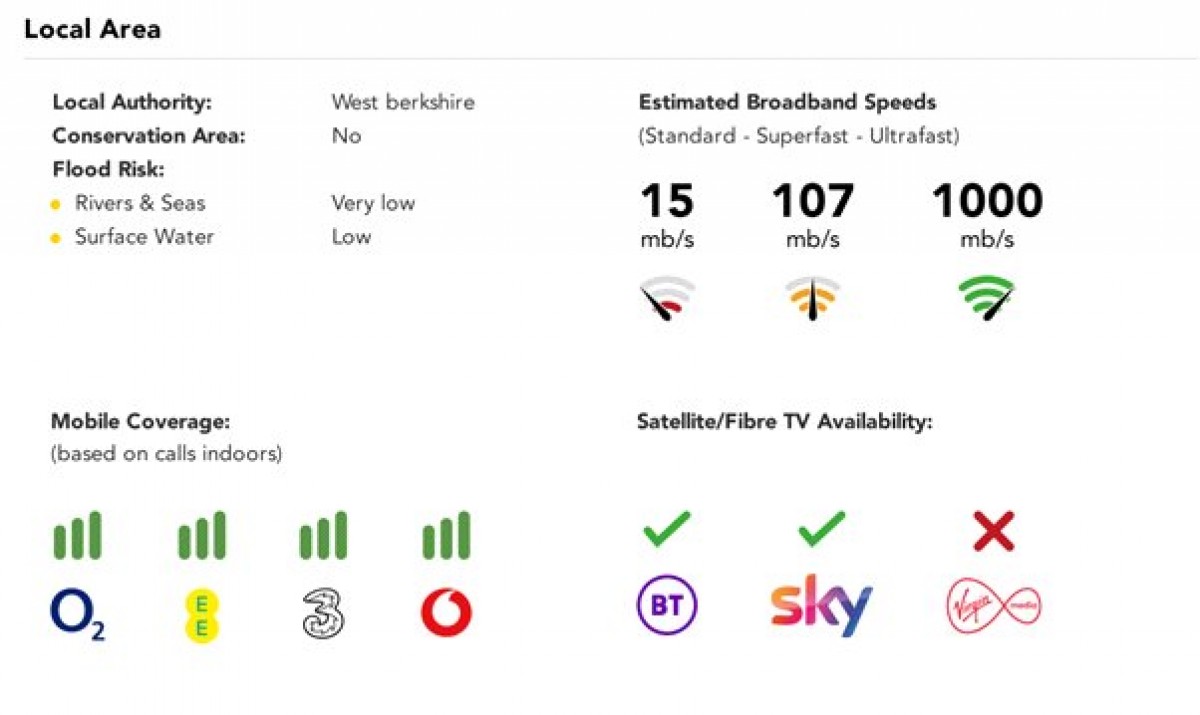Click the O2 network logo
This screenshot has width=1200, height=715.
point(77,614)
